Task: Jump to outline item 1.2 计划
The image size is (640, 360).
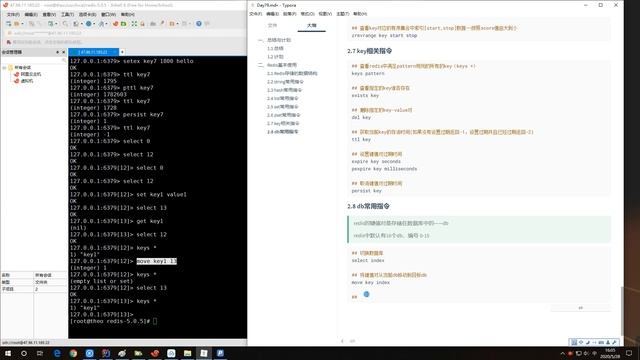Action: pos(275,57)
